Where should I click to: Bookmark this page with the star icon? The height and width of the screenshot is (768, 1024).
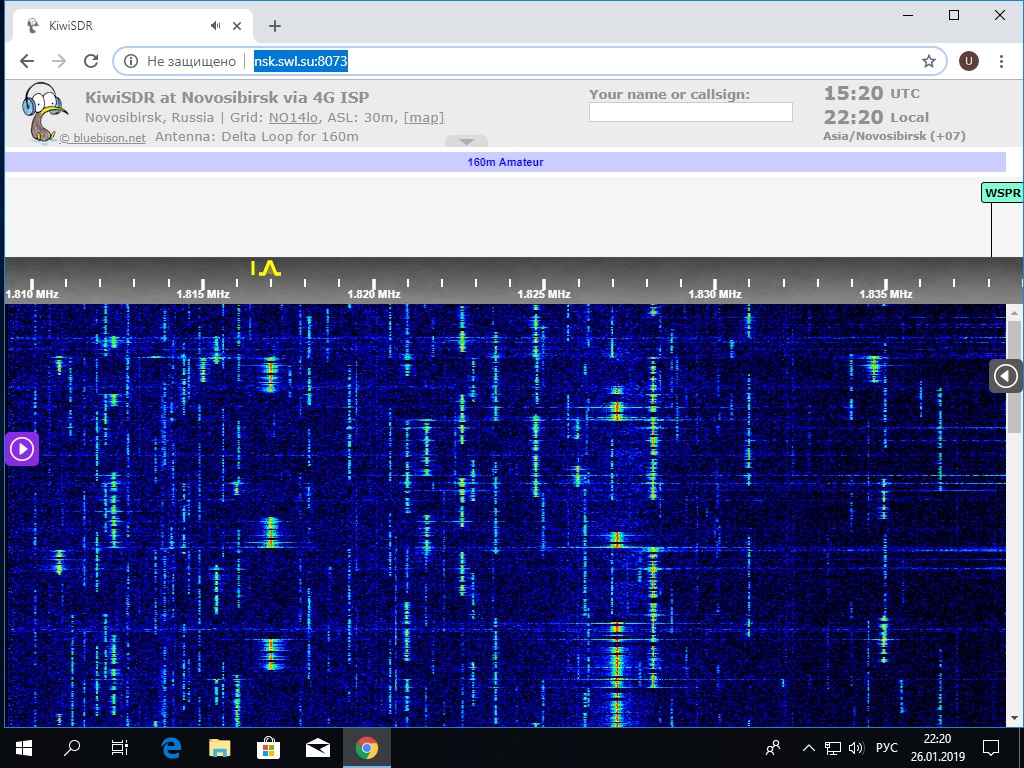point(928,61)
